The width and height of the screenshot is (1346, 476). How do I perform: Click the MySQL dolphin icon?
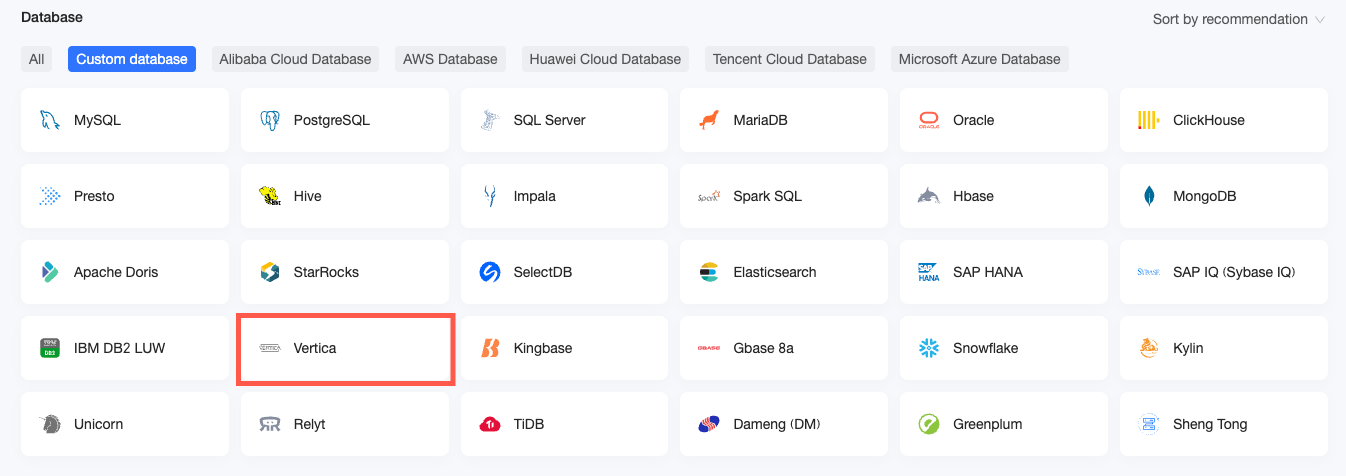[49, 120]
